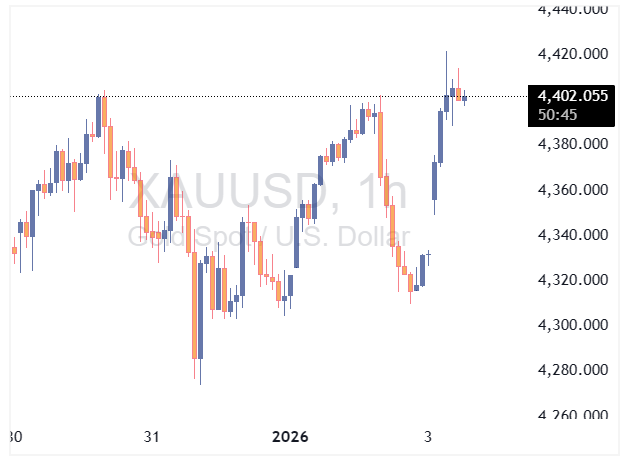
Task: Select the 3 date marker on time axis
Action: pyautogui.click(x=428, y=437)
